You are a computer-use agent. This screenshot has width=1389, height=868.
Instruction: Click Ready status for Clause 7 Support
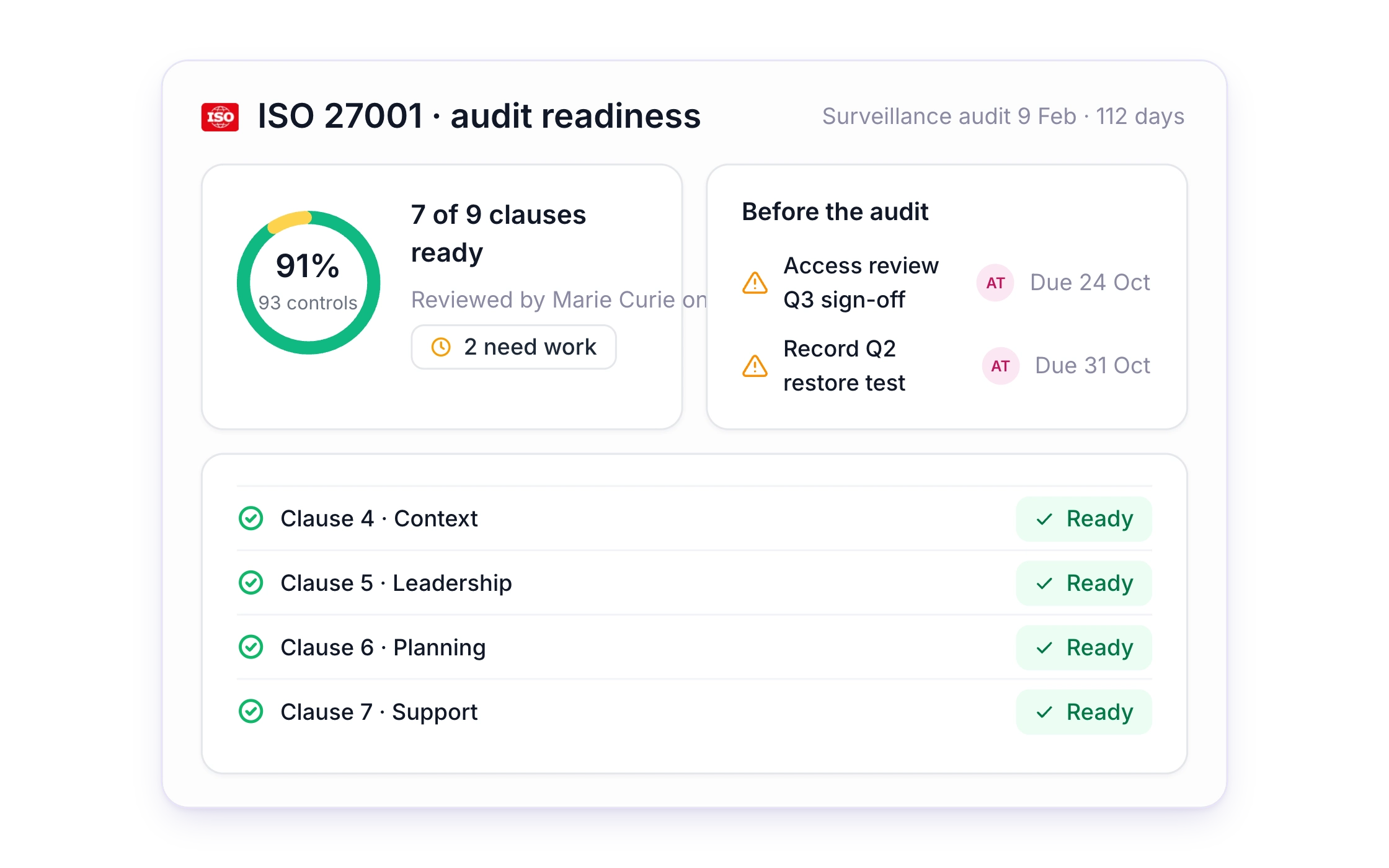[x=1084, y=712]
